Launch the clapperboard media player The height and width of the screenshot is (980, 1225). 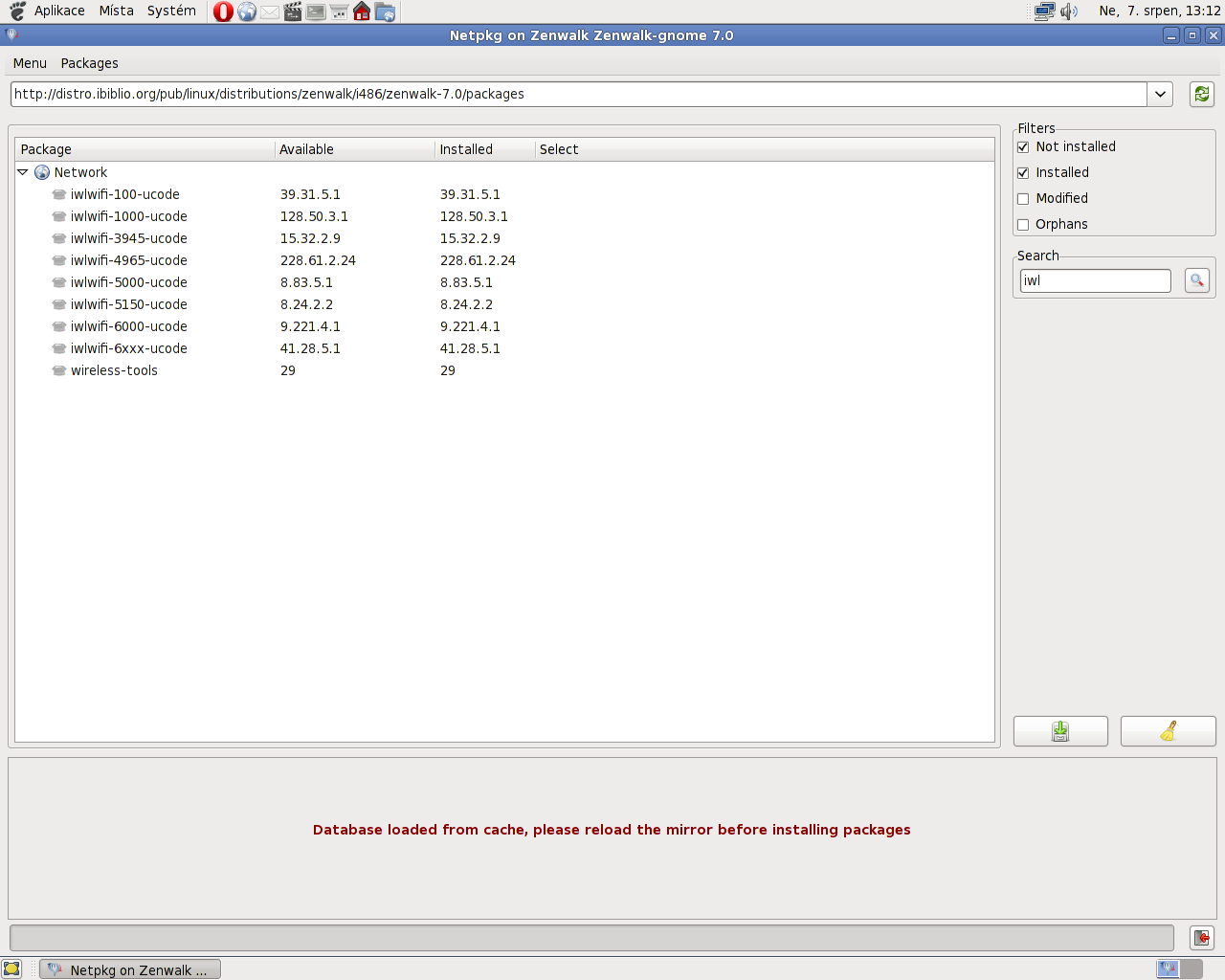point(293,11)
